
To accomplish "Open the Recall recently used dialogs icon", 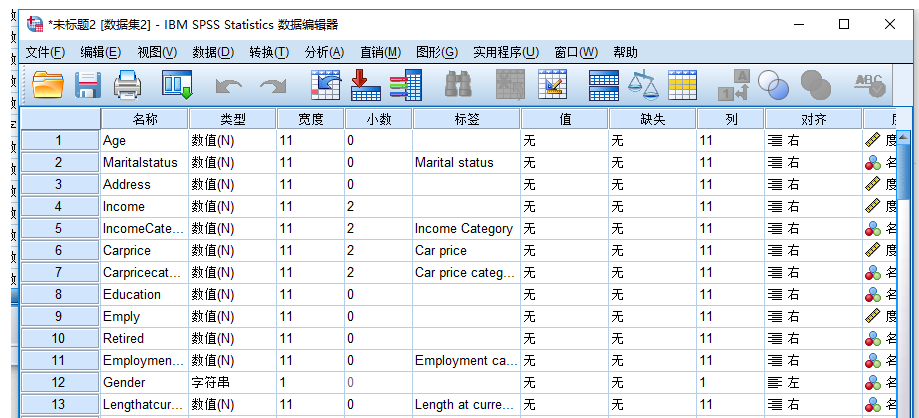I will click(x=177, y=84).
